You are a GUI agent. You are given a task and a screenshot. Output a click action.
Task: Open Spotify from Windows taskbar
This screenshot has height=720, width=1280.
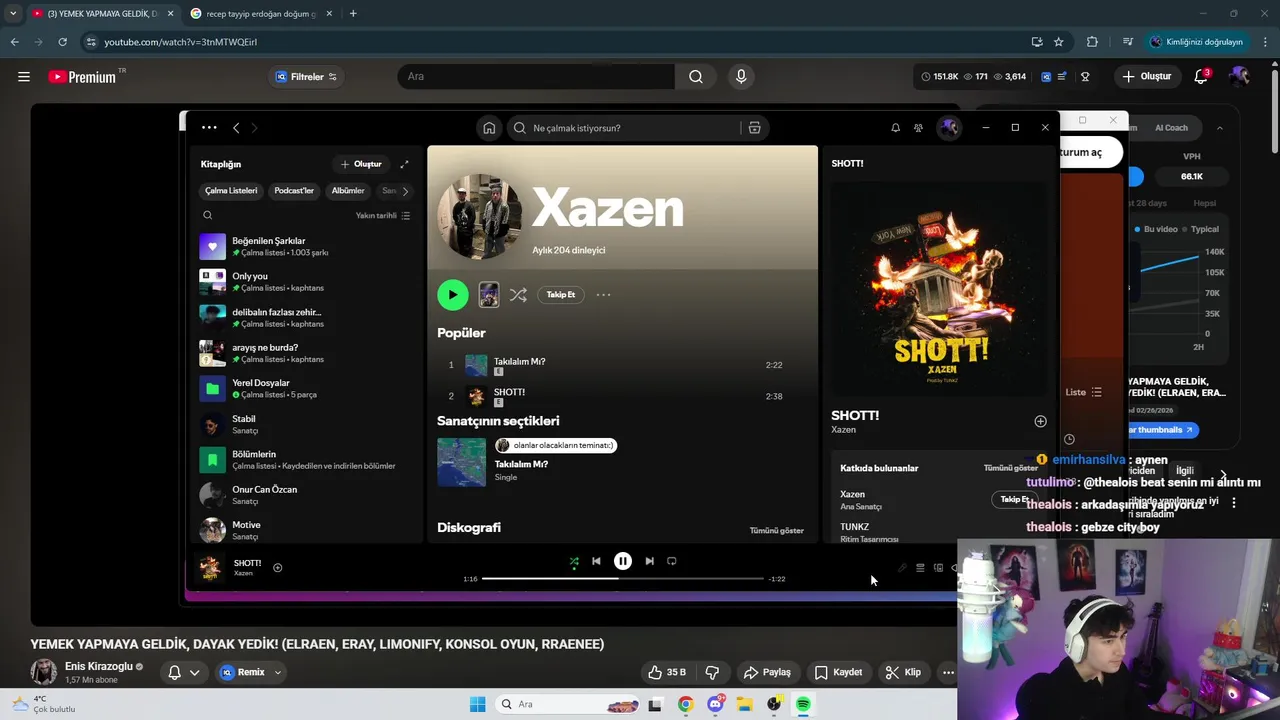803,704
